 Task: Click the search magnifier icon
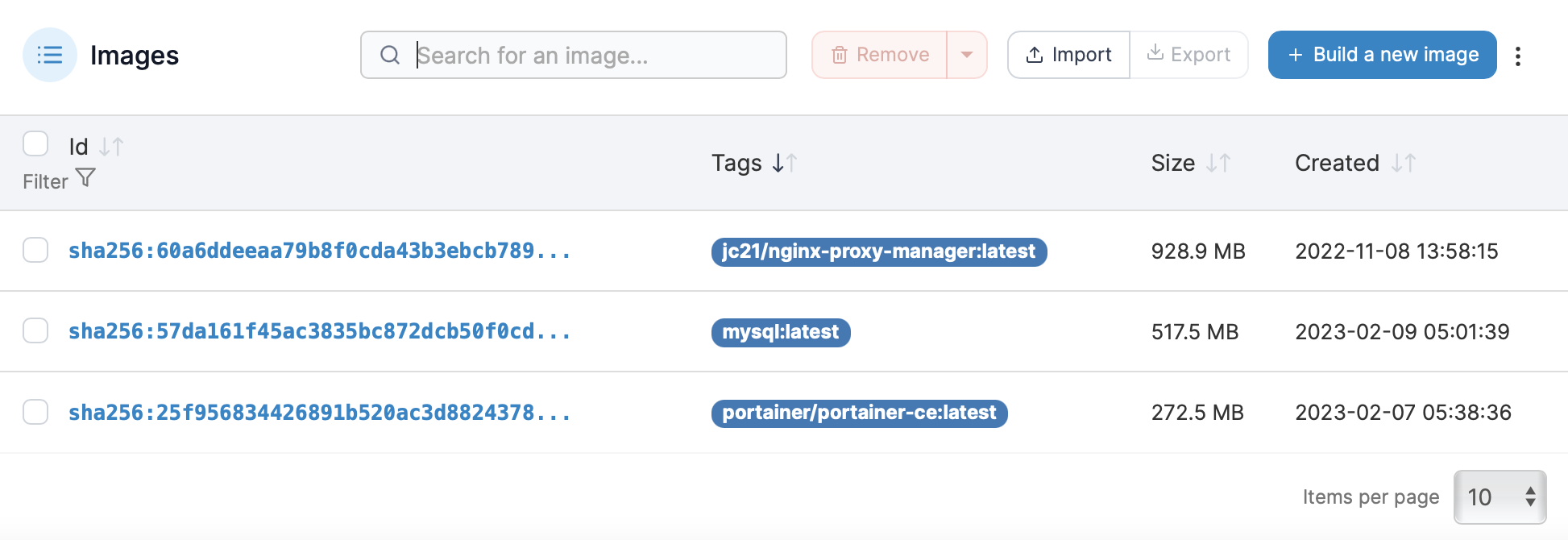(x=390, y=55)
